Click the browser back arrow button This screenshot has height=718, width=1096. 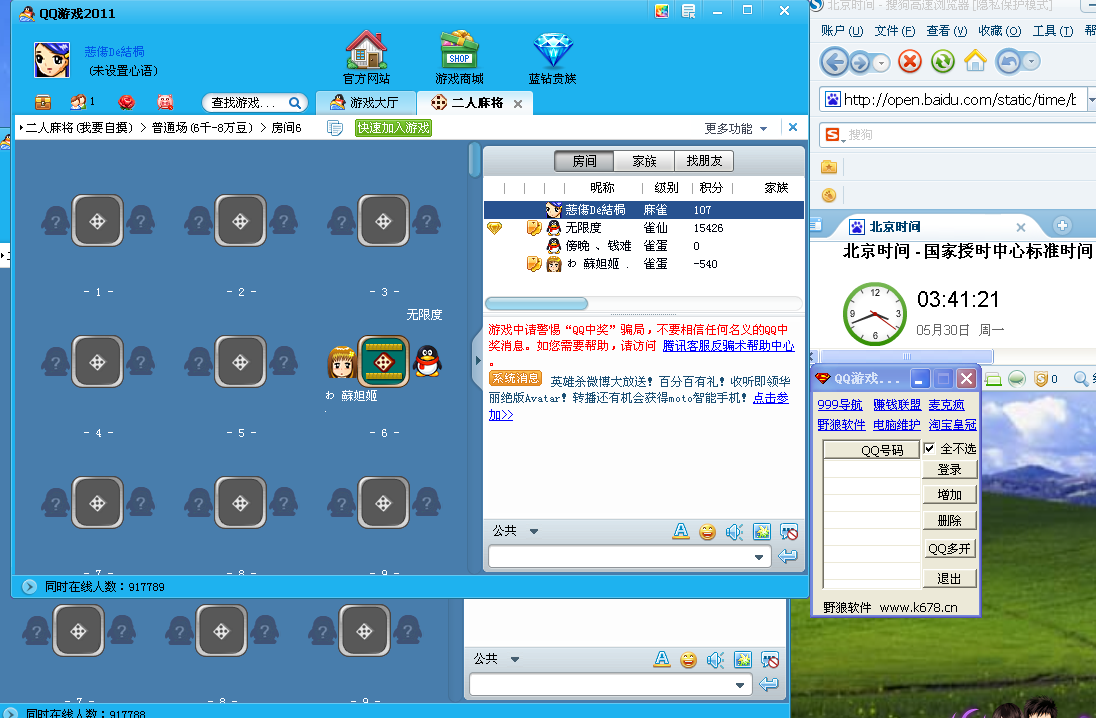[835, 62]
